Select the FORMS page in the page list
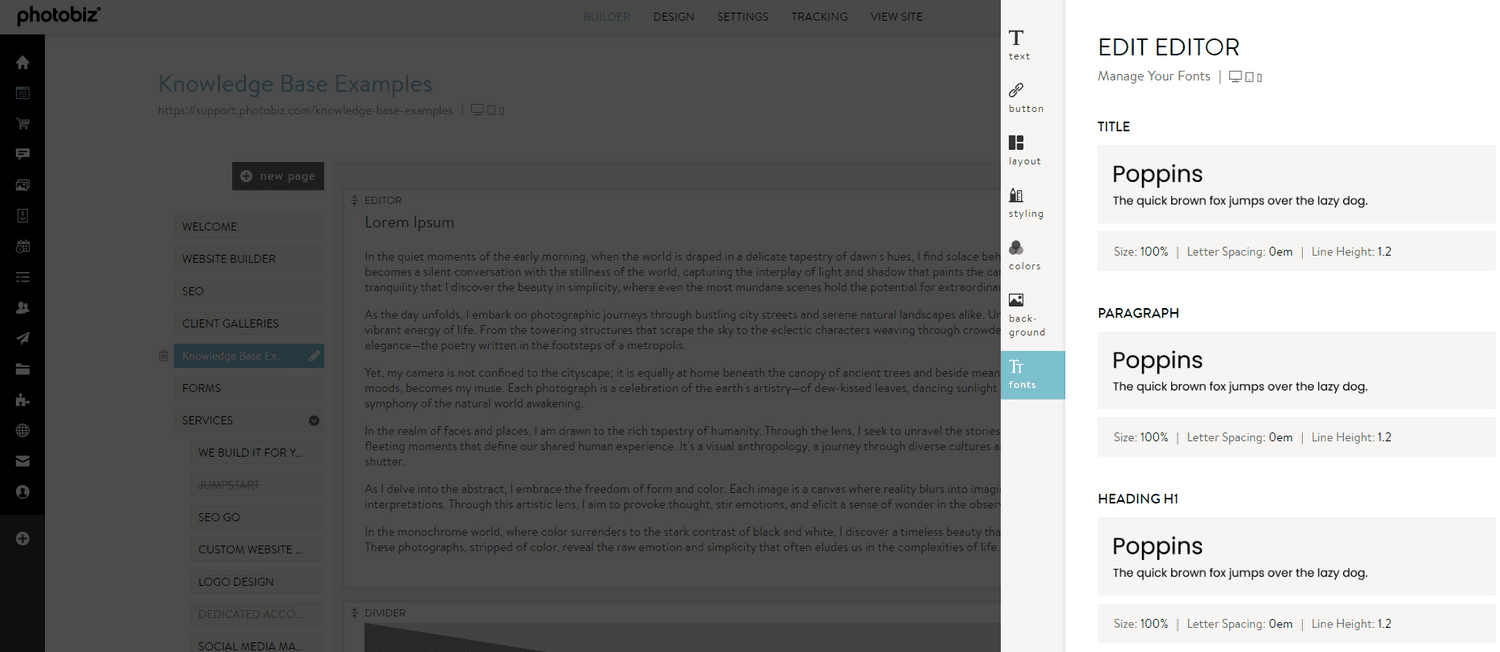Viewport: 1500px width, 652px height. click(249, 387)
